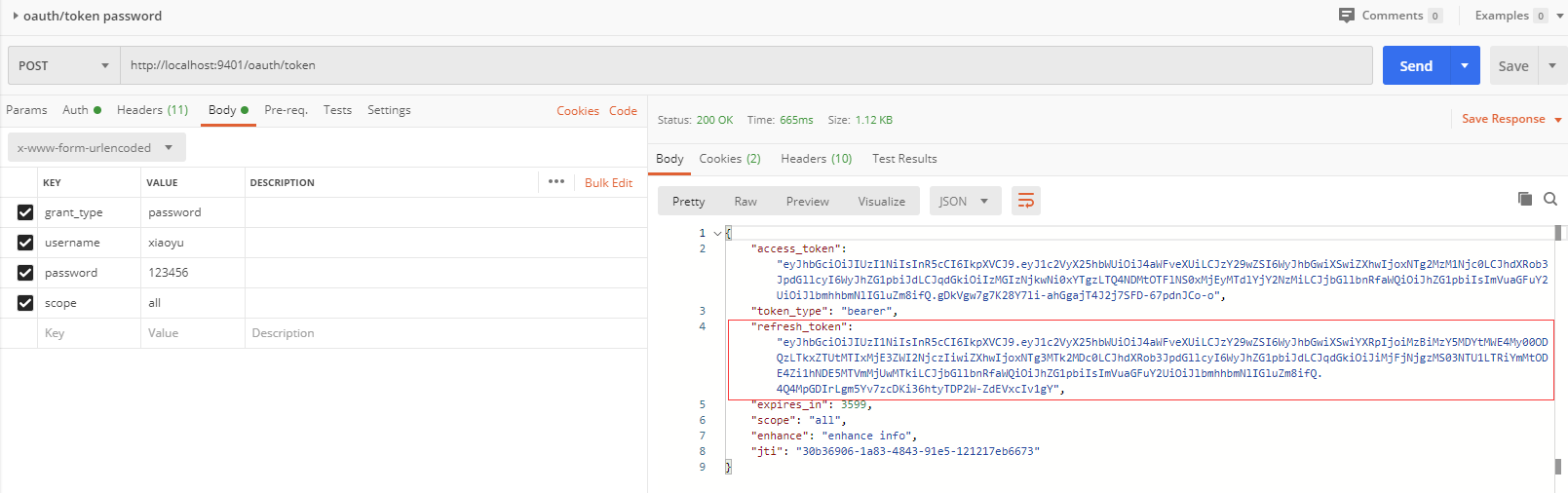Click the Save button

(1513, 65)
